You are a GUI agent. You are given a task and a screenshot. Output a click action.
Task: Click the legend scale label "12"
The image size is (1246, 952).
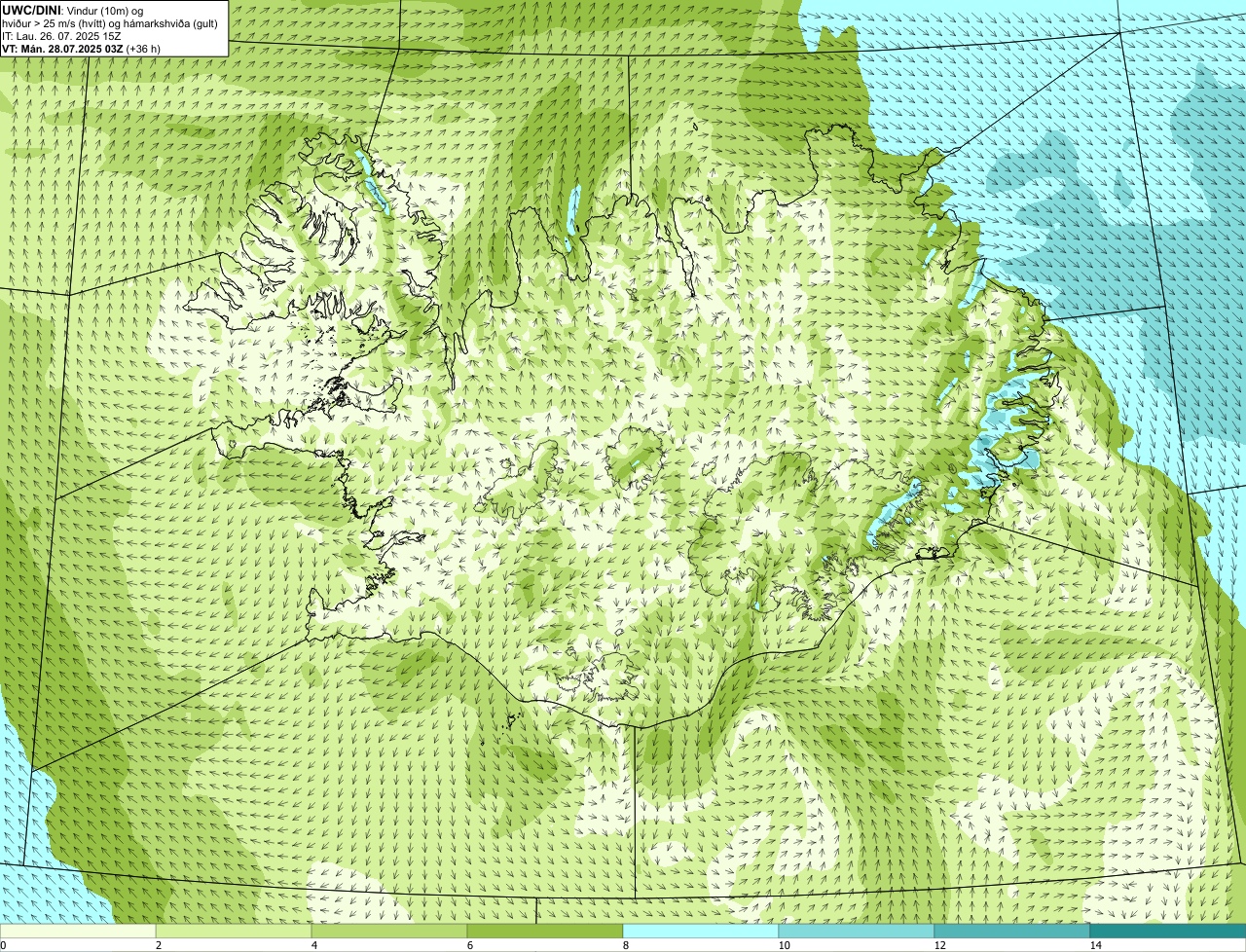[x=939, y=945]
